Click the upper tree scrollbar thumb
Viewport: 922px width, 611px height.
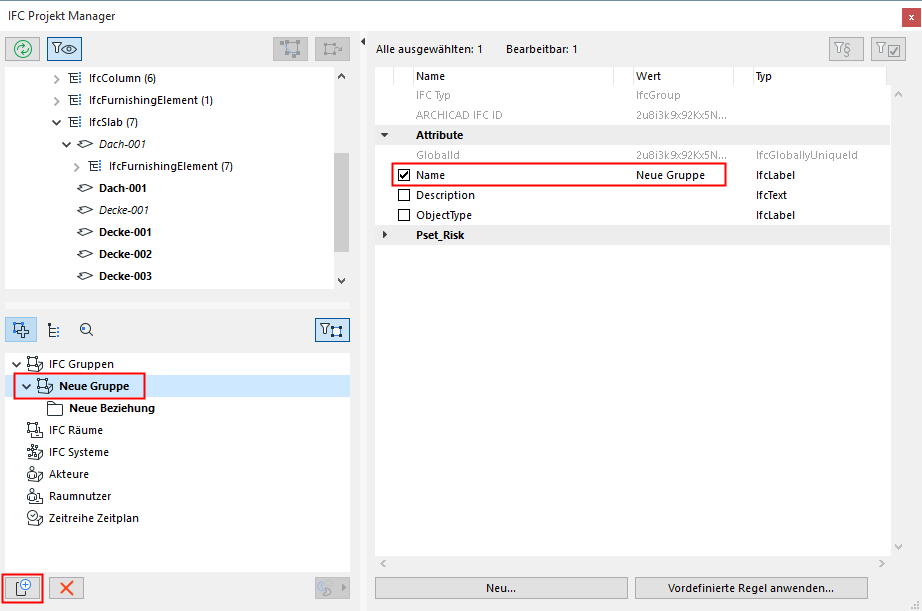tap(342, 202)
